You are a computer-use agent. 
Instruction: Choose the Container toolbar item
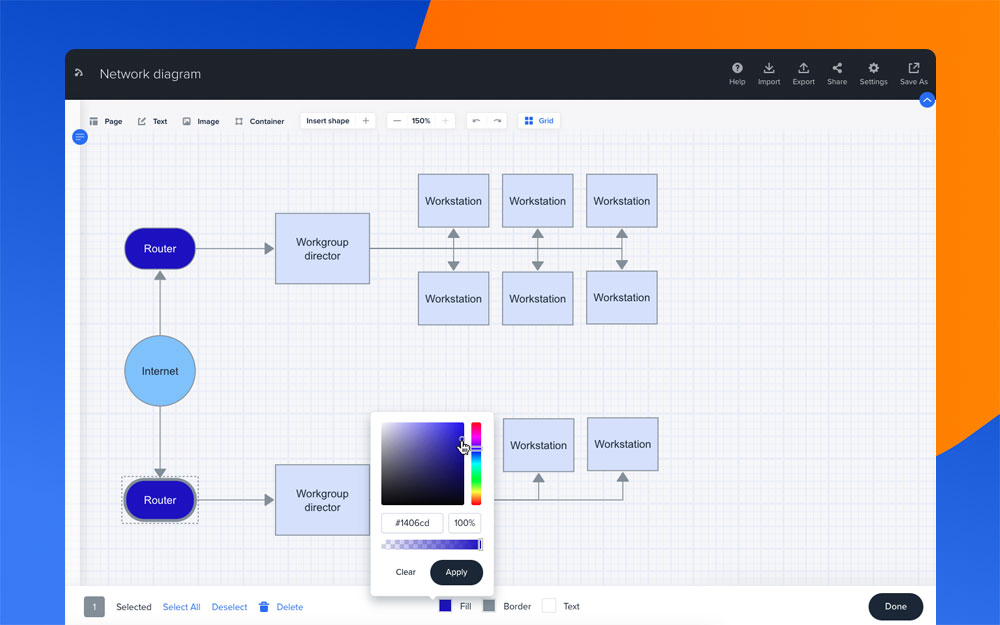coord(260,122)
